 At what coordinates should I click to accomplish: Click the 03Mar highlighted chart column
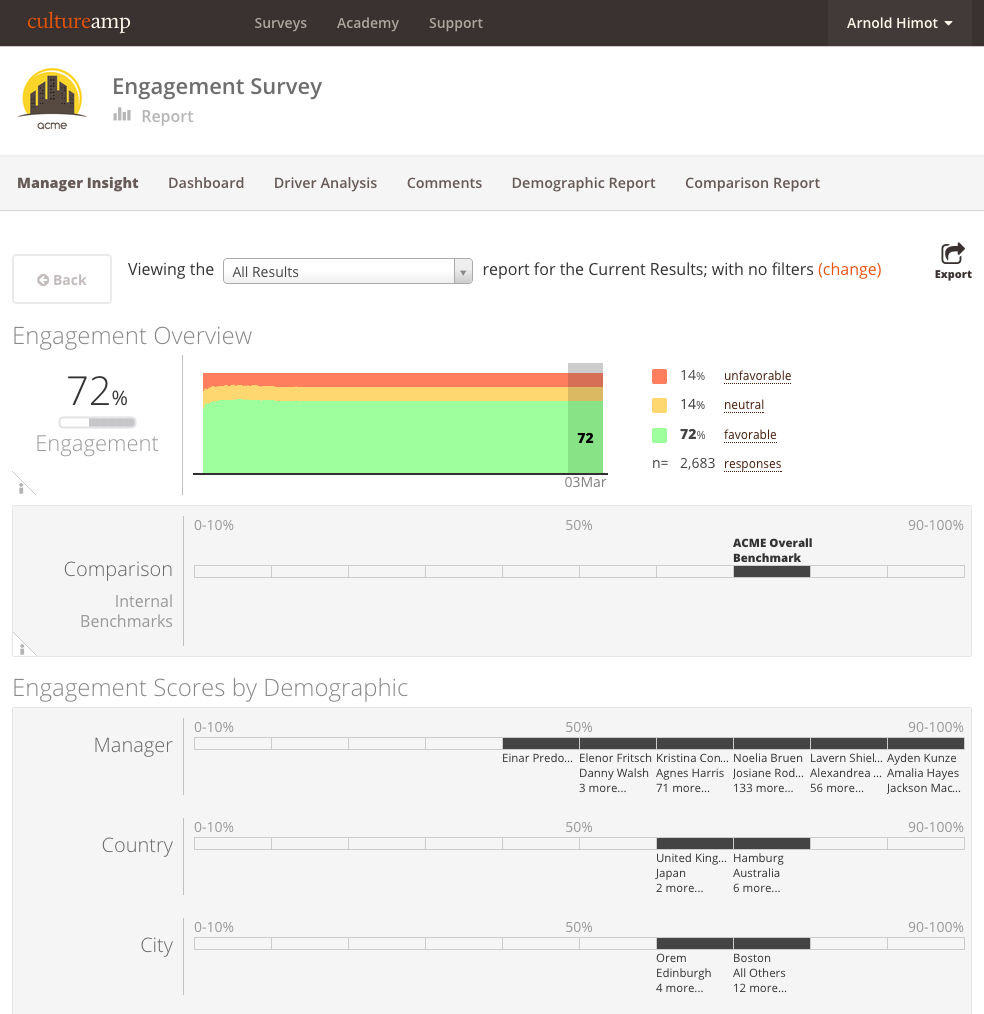coord(585,420)
